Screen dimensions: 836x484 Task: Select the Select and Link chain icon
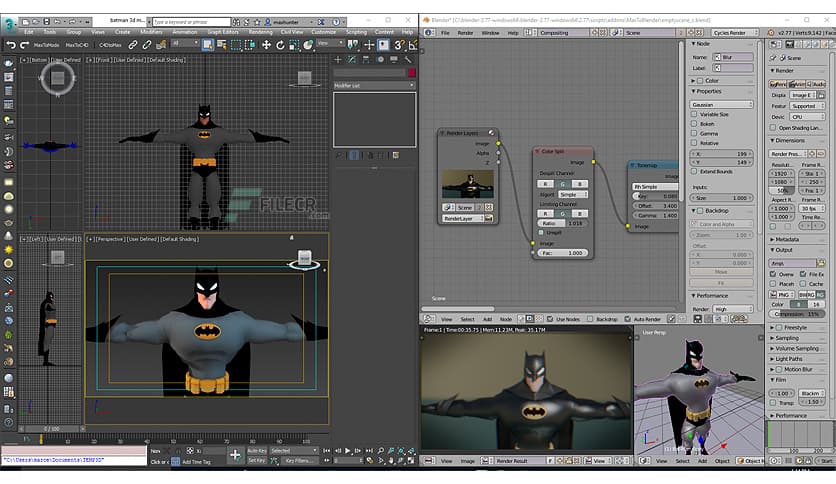(x=133, y=45)
